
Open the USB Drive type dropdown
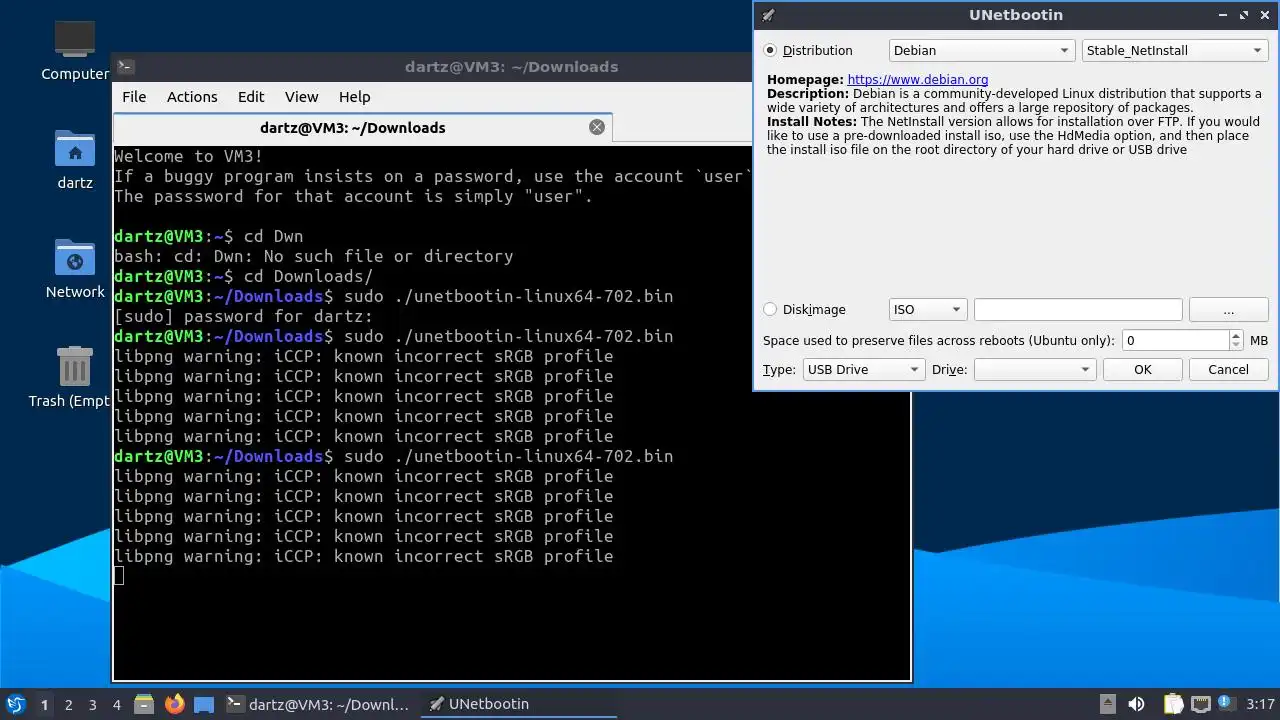pos(864,369)
